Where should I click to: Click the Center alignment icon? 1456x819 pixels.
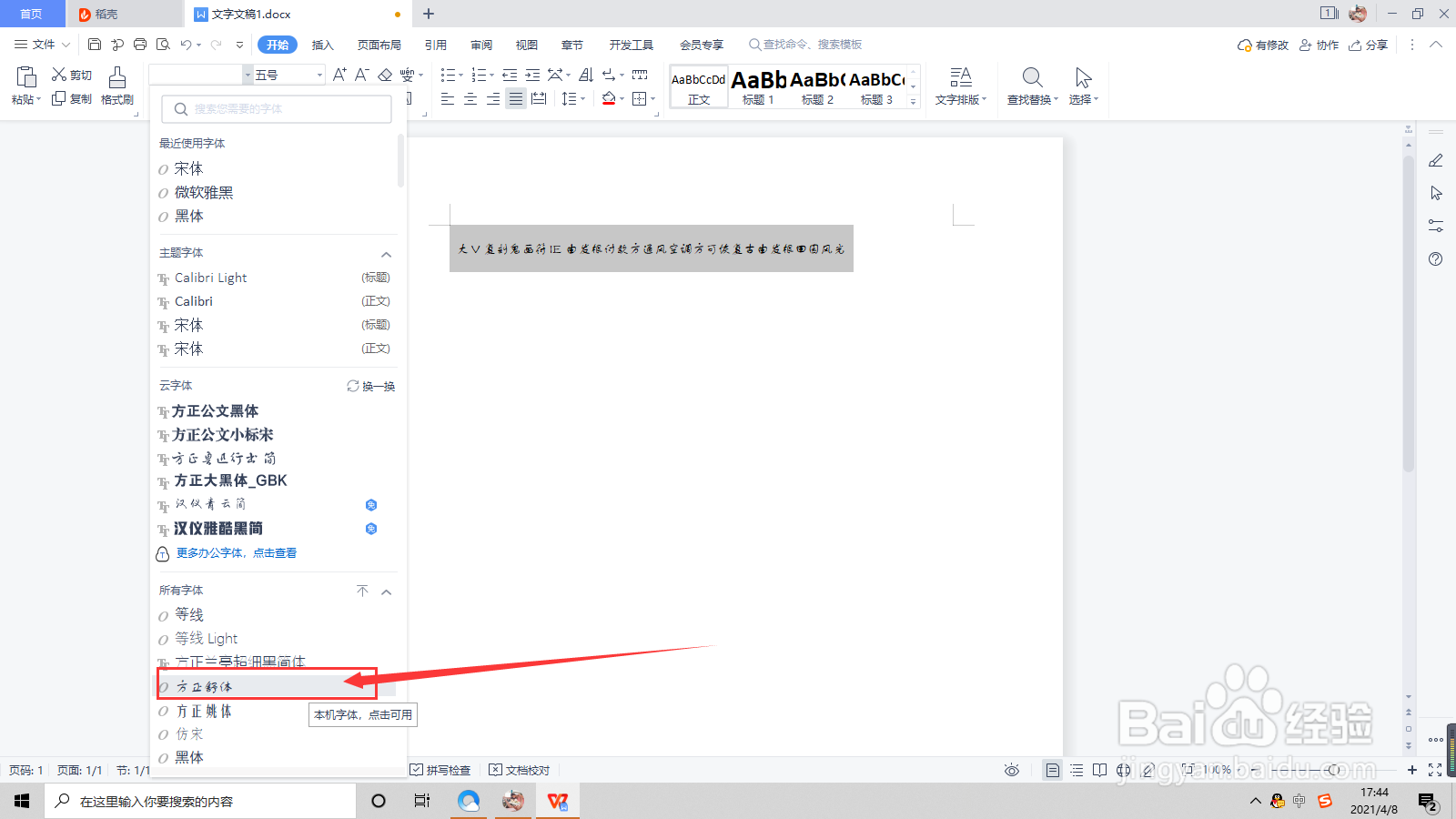[470, 98]
